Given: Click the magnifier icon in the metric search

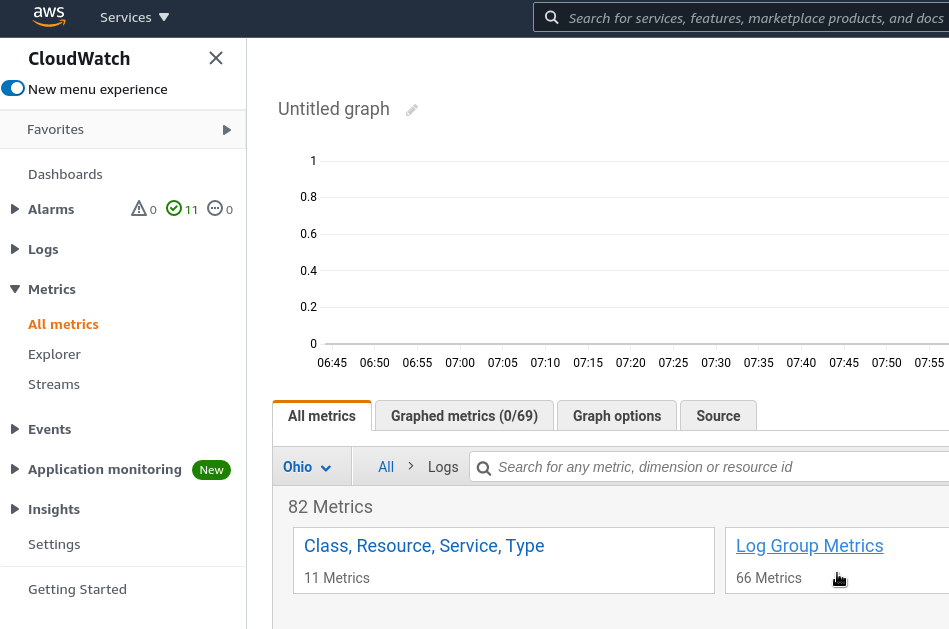Looking at the screenshot, I should [x=484, y=468].
